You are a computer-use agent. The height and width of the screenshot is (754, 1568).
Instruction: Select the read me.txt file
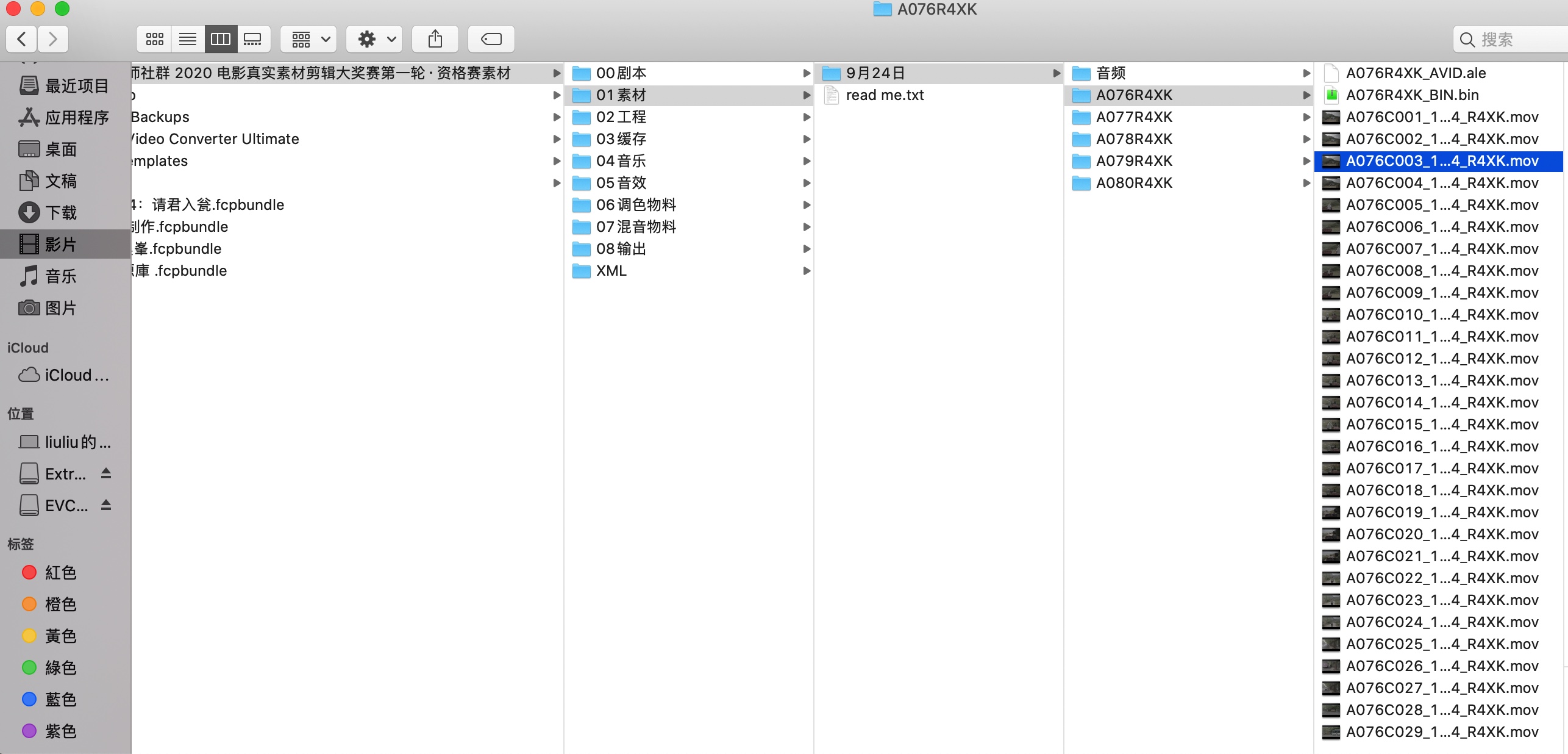[x=884, y=95]
